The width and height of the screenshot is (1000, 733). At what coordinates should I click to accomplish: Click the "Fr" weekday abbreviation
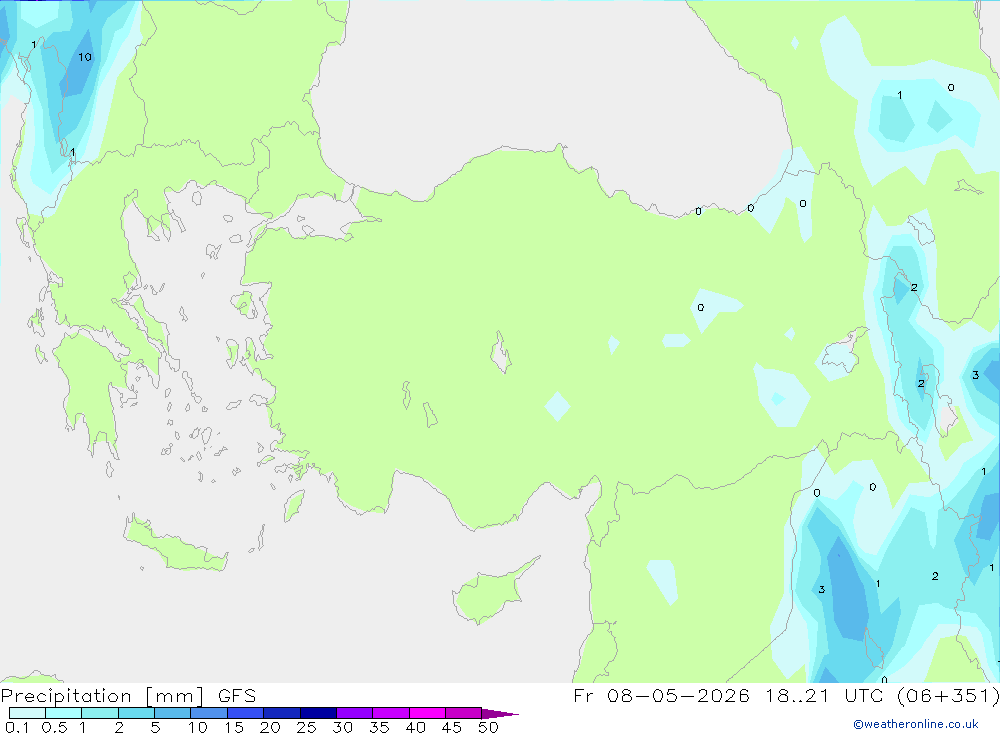(x=583, y=695)
